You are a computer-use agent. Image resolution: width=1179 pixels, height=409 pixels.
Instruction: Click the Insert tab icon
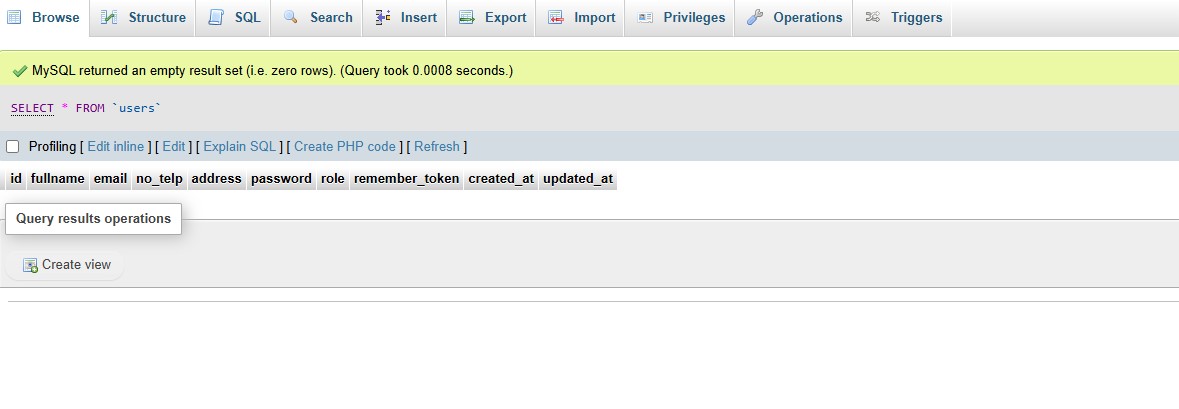[382, 17]
